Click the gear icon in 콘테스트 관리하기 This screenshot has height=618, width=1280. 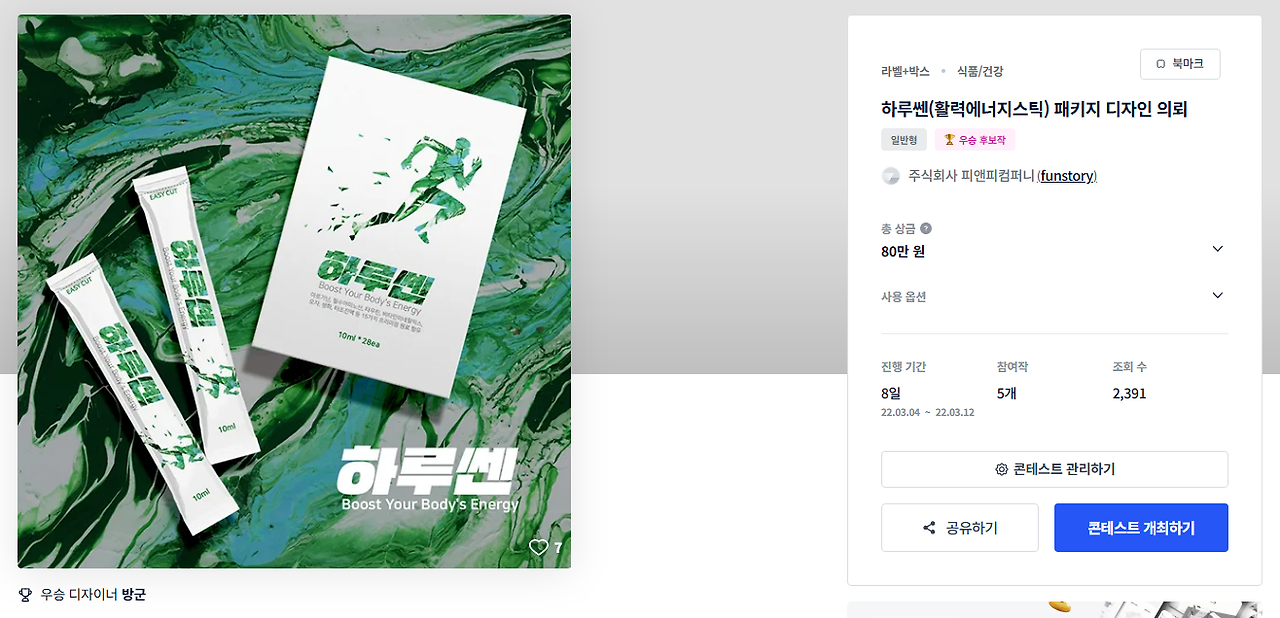pos(1001,469)
